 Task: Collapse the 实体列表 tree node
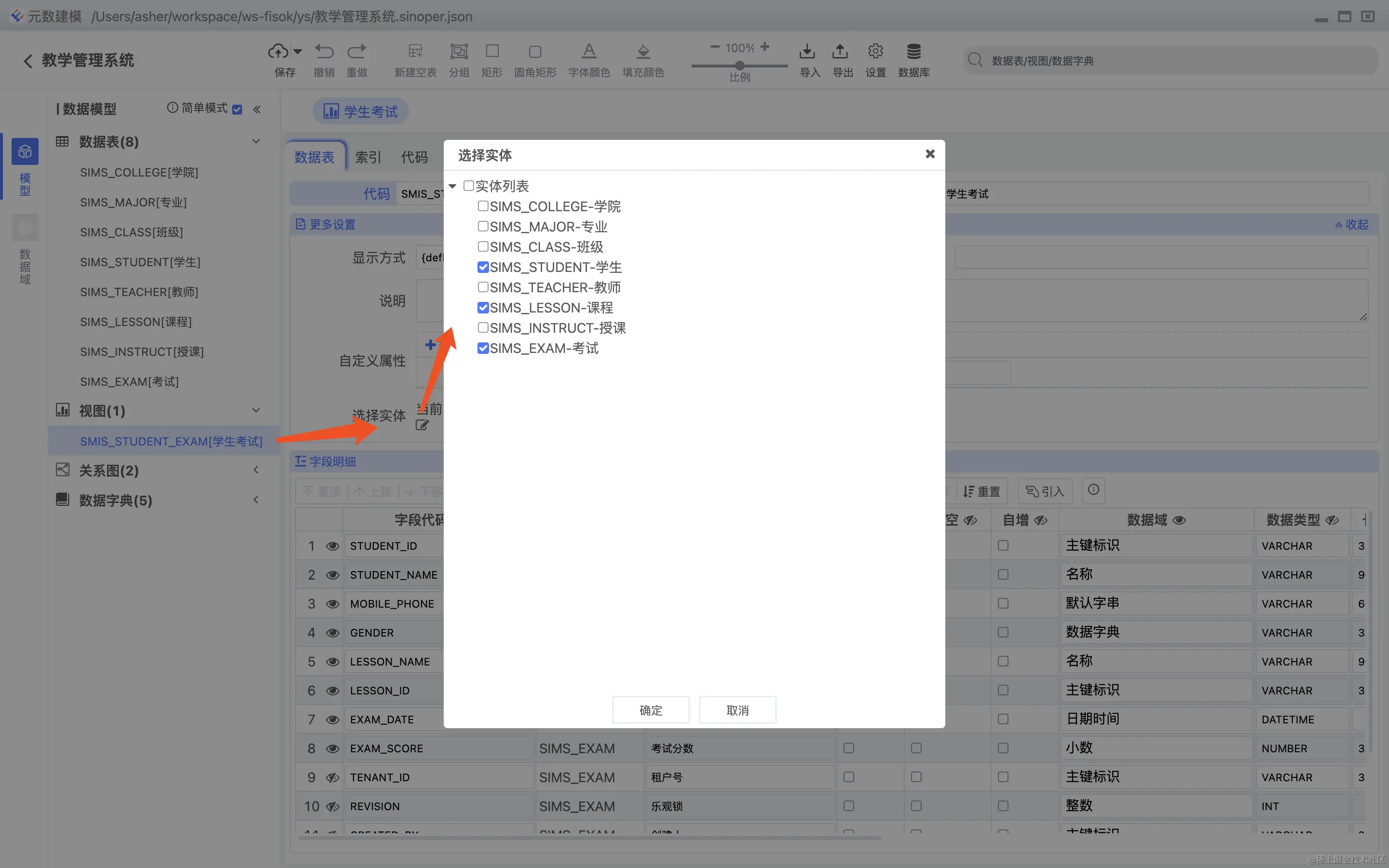tap(452, 186)
